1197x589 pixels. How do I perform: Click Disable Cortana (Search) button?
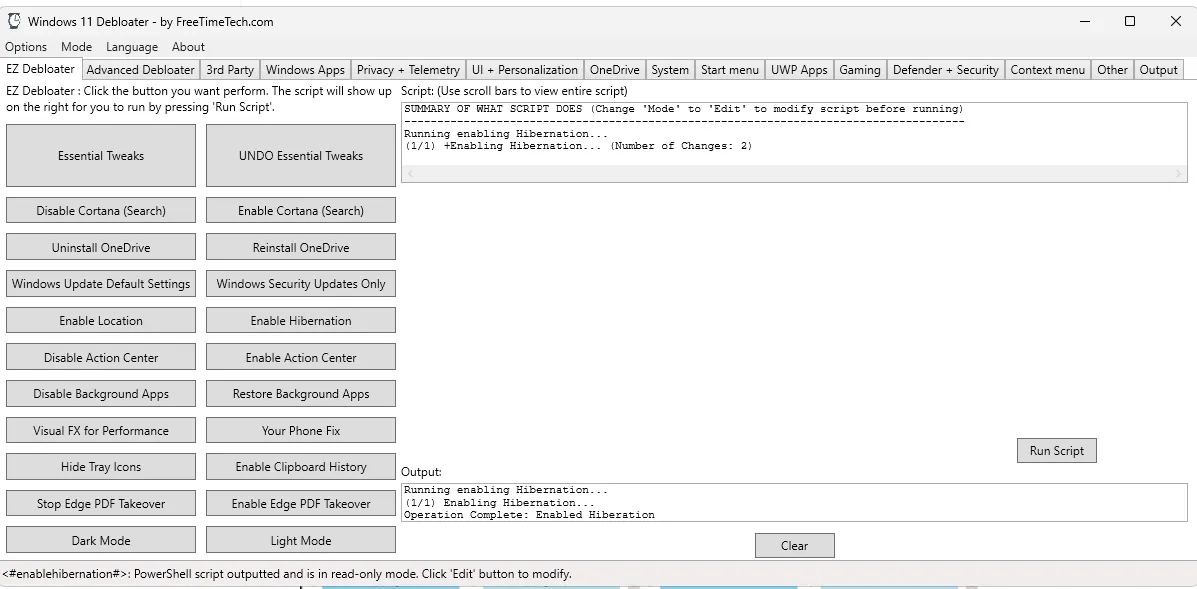coord(101,211)
